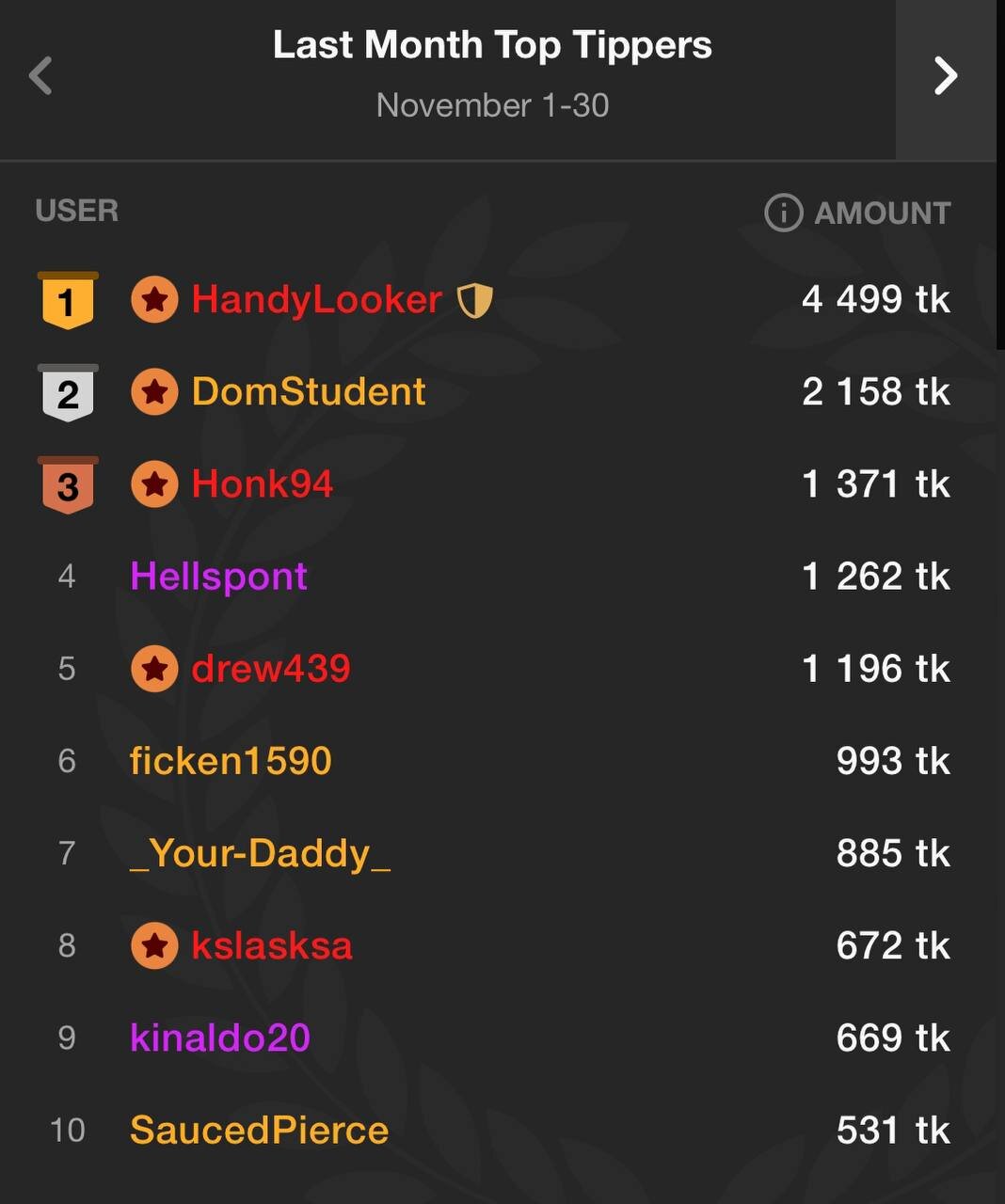Image resolution: width=1005 pixels, height=1204 pixels.
Task: Click the gold rank 1 badge
Action: tap(67, 301)
